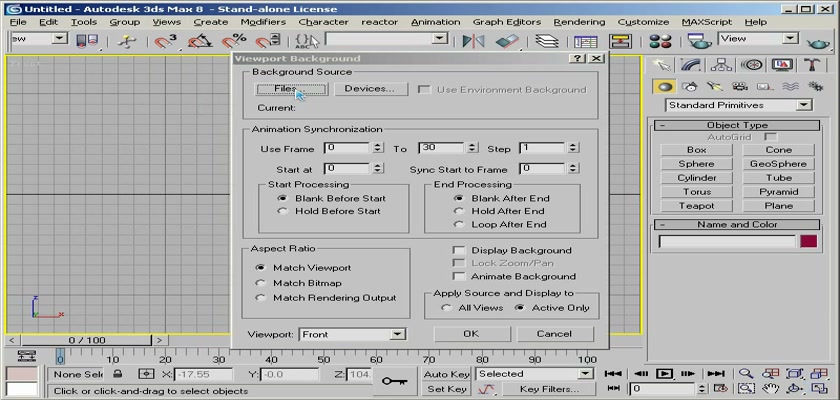
Task: Click the Files... button in Background Source
Action: tap(292, 89)
